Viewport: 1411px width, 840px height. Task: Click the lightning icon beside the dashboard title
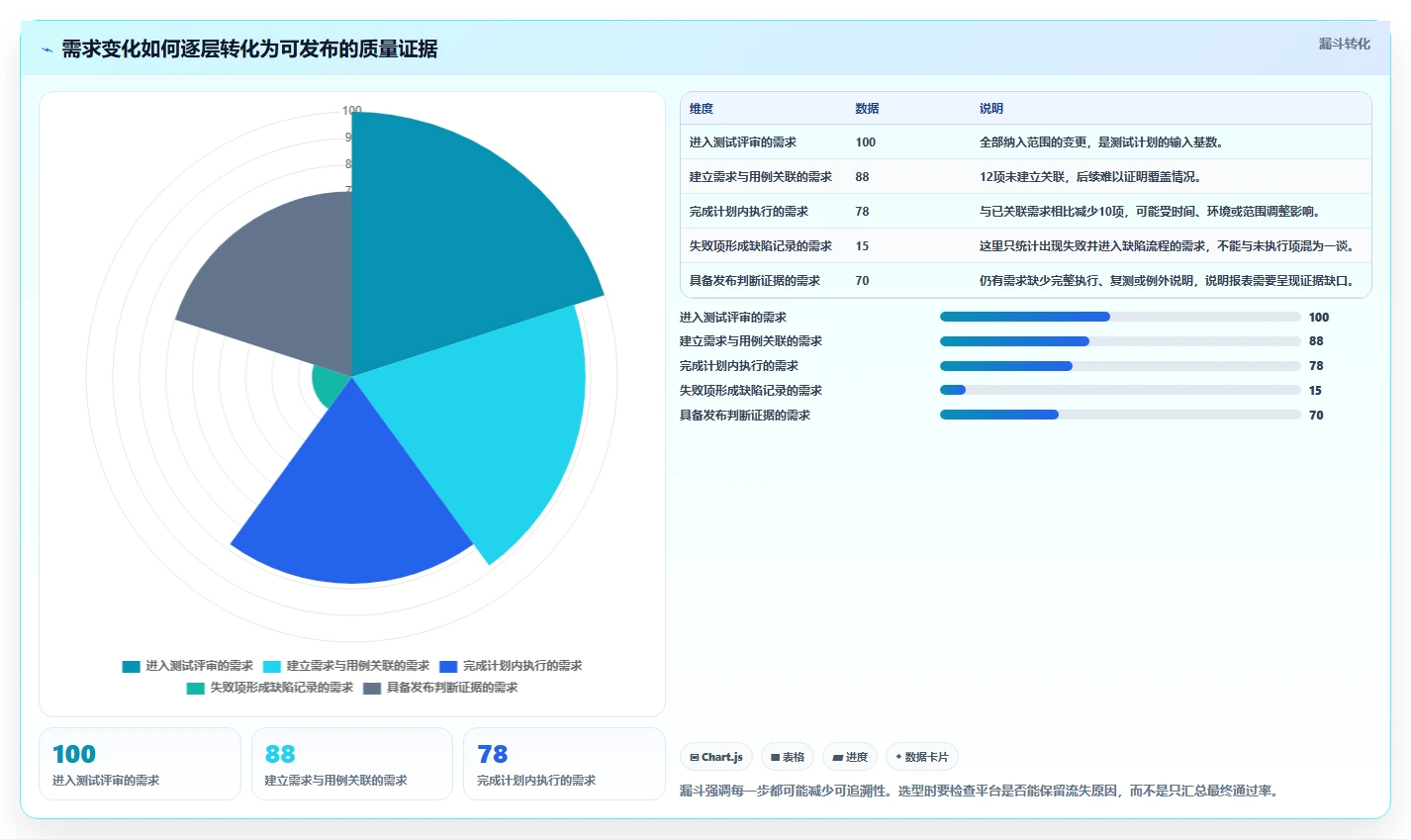coord(47,49)
